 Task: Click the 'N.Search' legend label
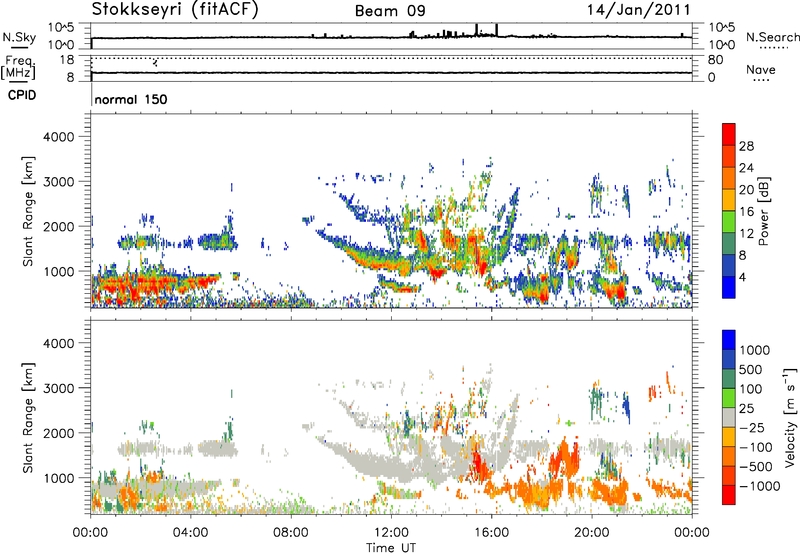coord(772,37)
